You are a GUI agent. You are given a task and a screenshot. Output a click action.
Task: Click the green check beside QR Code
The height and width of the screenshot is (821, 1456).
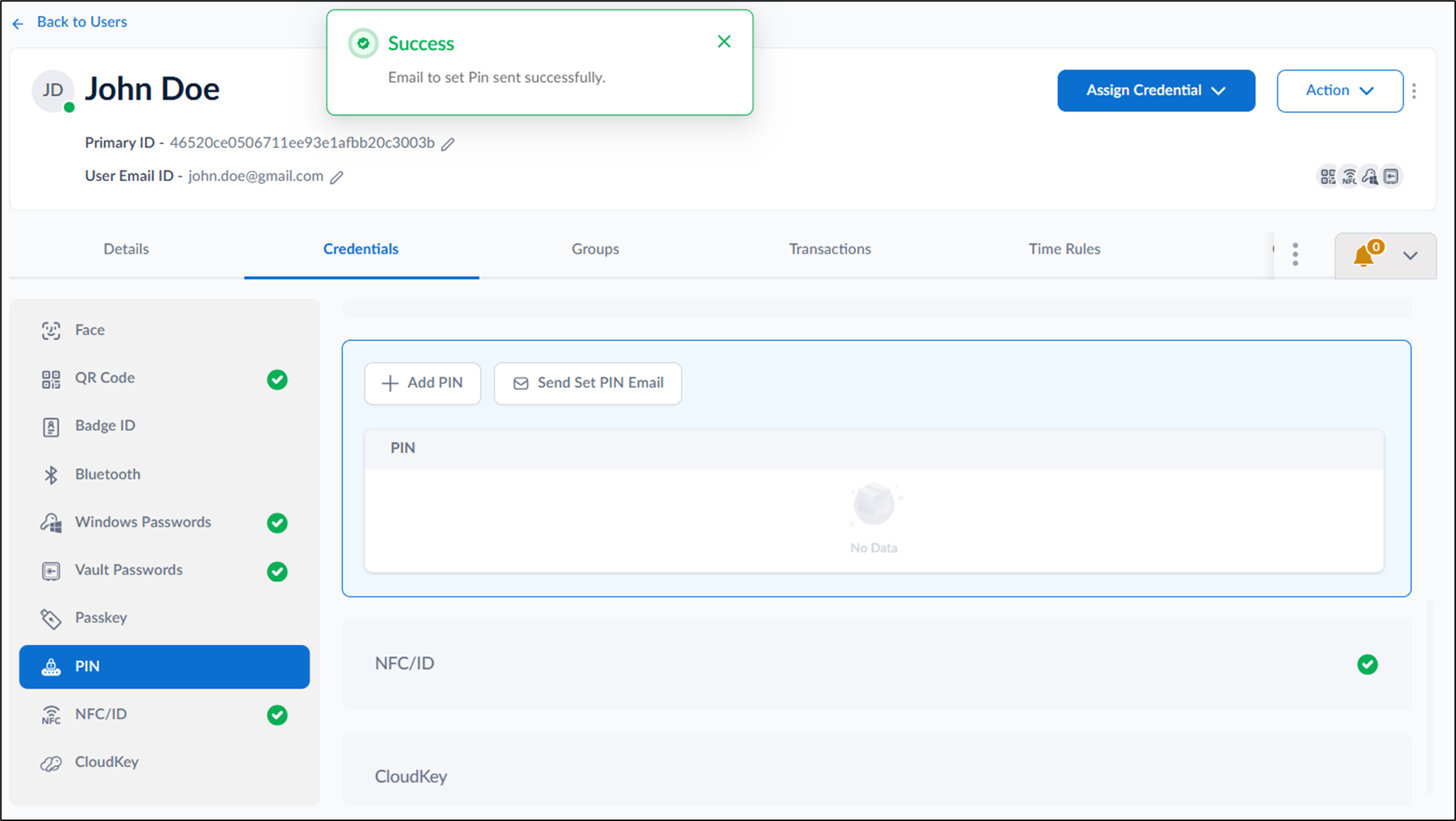pos(277,380)
